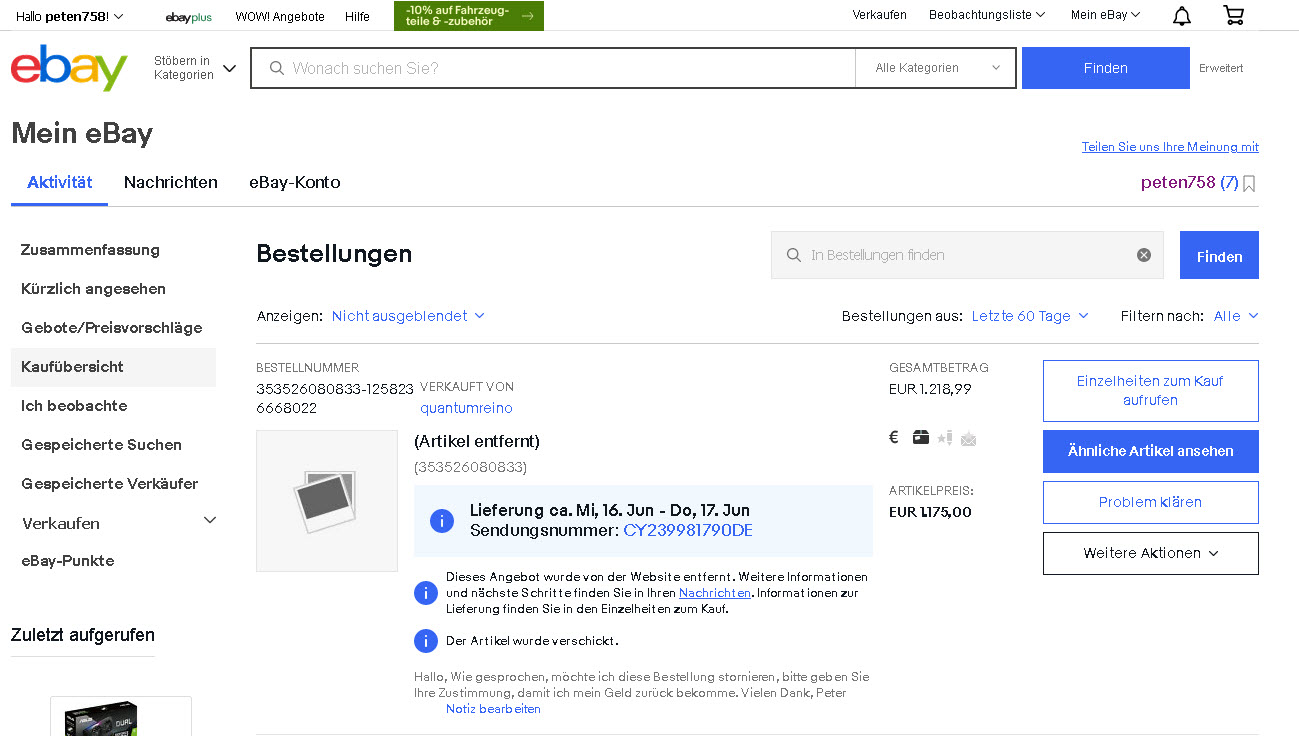Click the Euro paid status icon
The image size is (1299, 736).
click(894, 437)
